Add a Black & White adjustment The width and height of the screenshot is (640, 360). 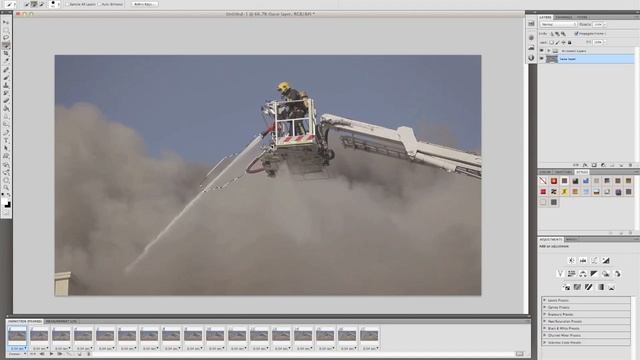point(594,274)
